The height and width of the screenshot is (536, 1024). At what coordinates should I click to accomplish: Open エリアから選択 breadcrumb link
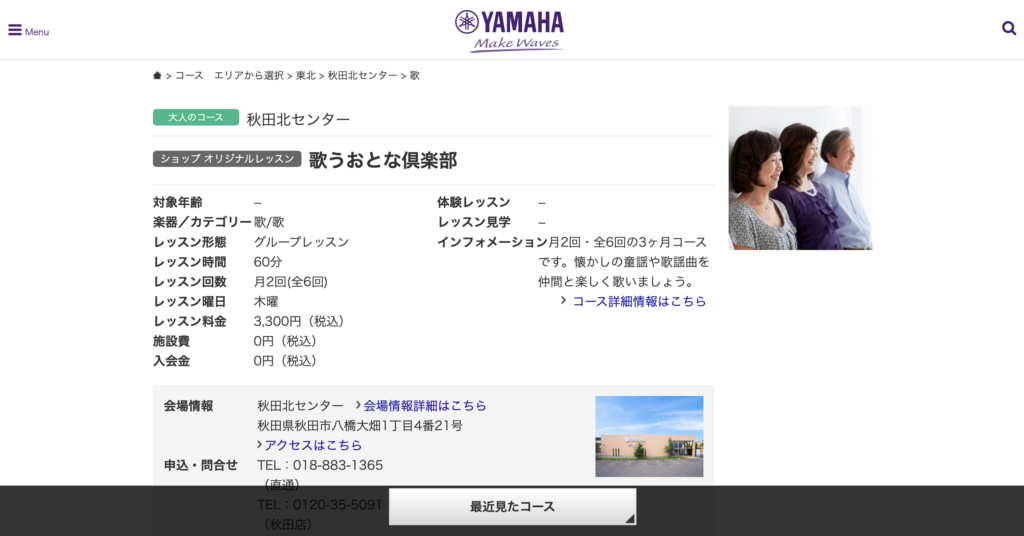pos(249,76)
